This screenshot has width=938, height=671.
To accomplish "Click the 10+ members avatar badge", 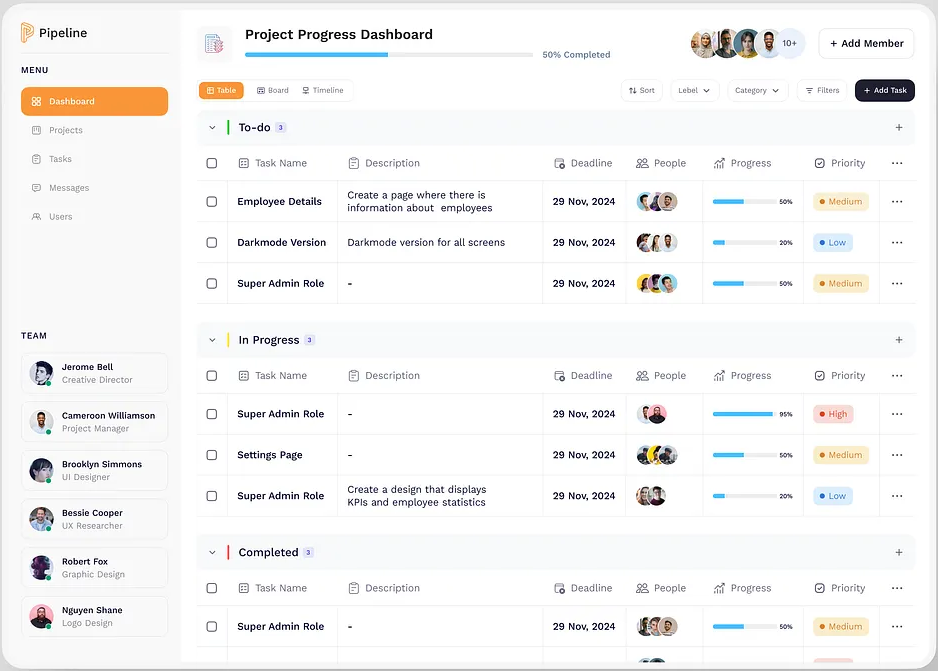I will 790,44.
